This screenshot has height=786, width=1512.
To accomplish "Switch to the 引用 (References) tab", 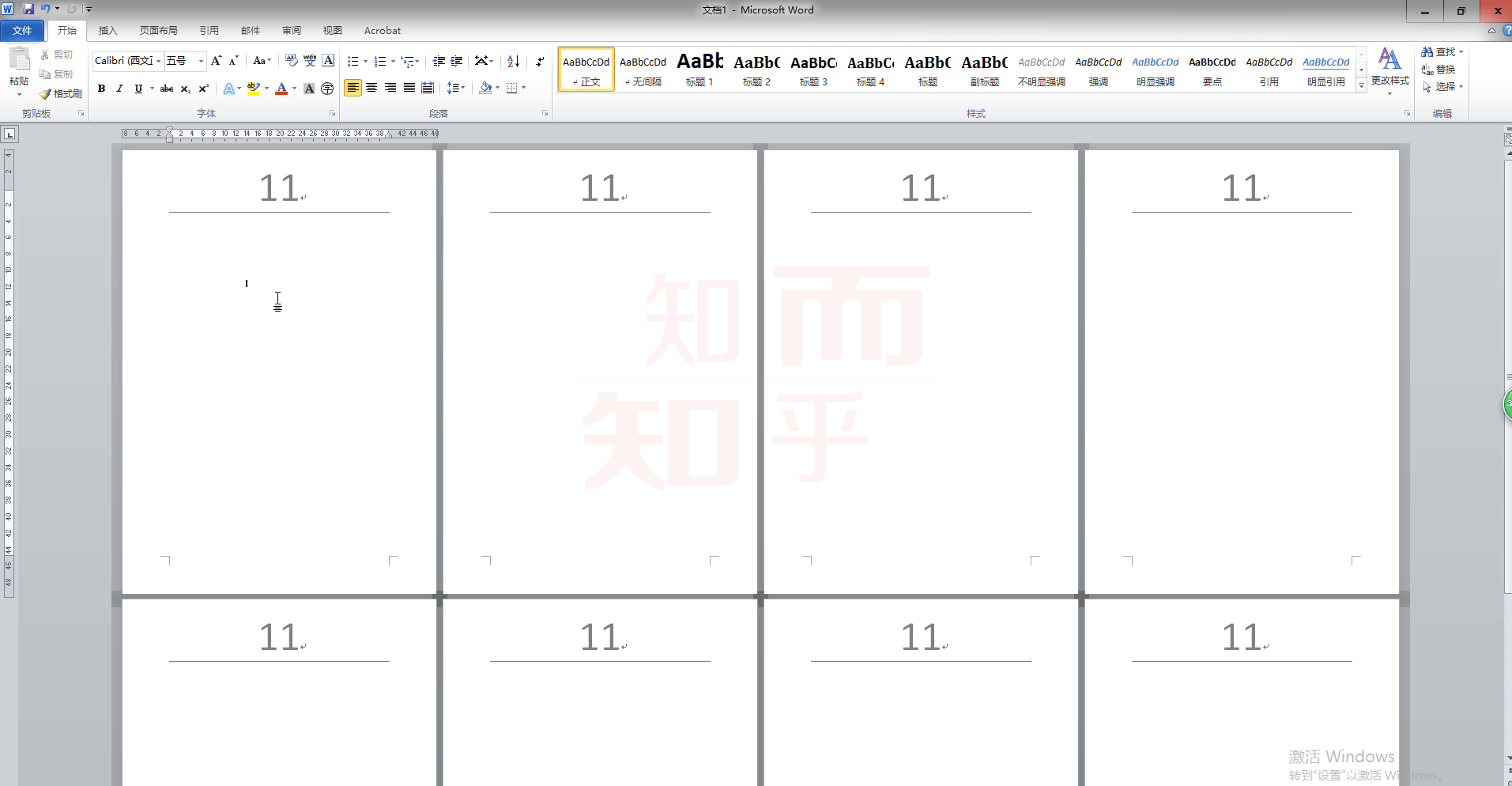I will [x=209, y=31].
